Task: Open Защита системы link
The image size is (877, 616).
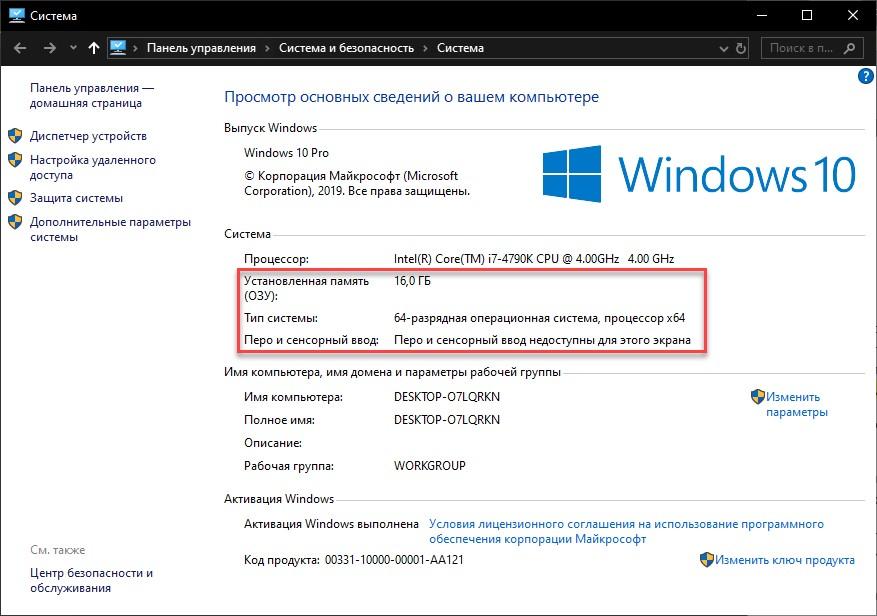Action: [x=76, y=198]
